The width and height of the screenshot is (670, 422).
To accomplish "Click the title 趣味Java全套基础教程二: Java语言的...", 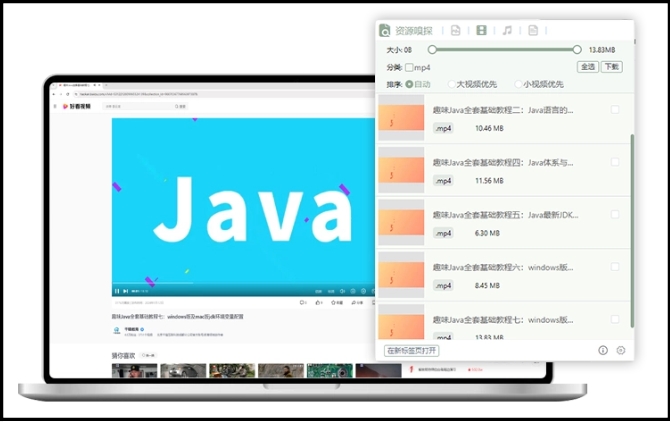I will tap(503, 110).
